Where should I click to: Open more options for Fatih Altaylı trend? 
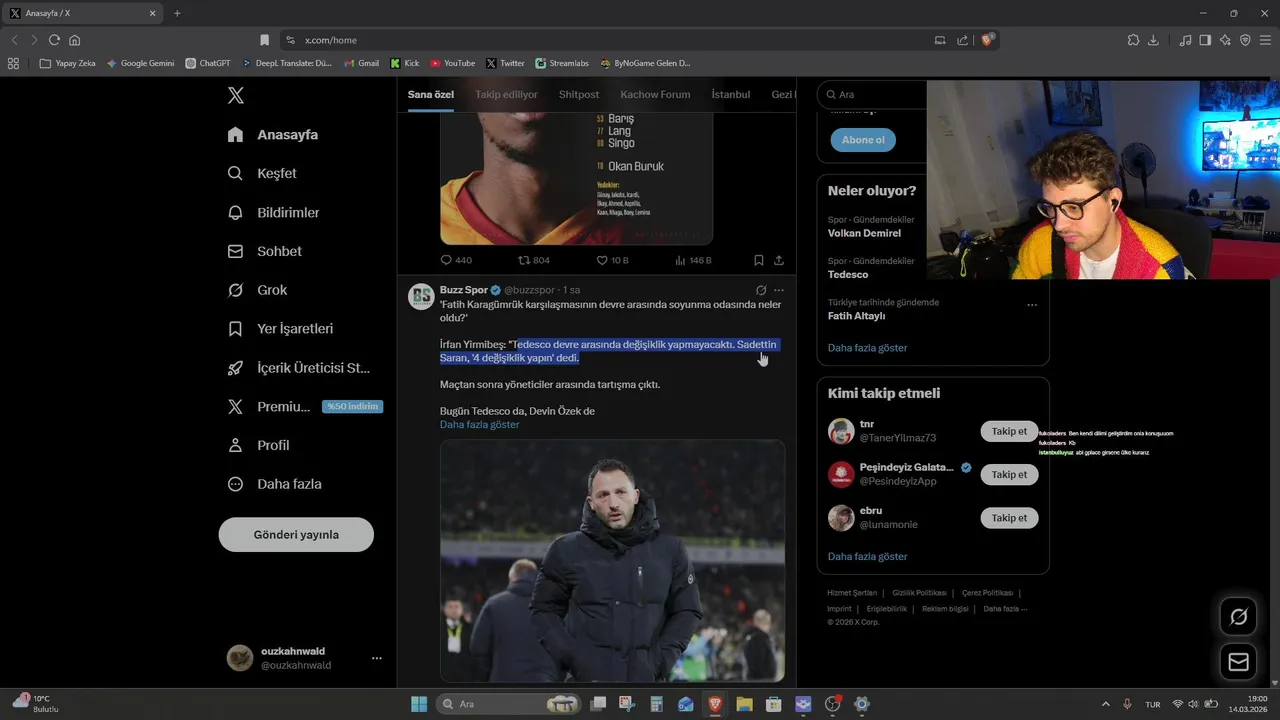(x=1032, y=305)
